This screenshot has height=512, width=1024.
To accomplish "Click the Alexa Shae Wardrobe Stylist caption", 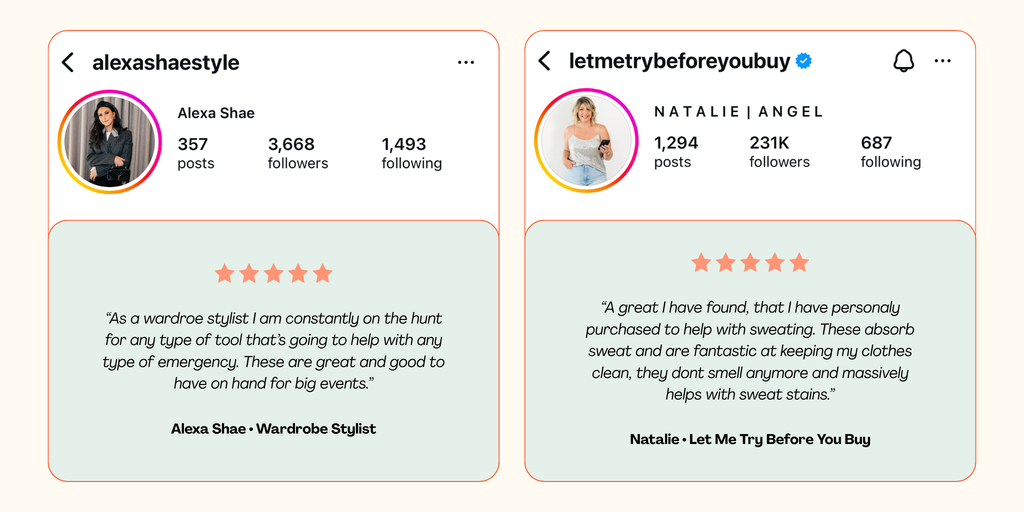I will [273, 429].
